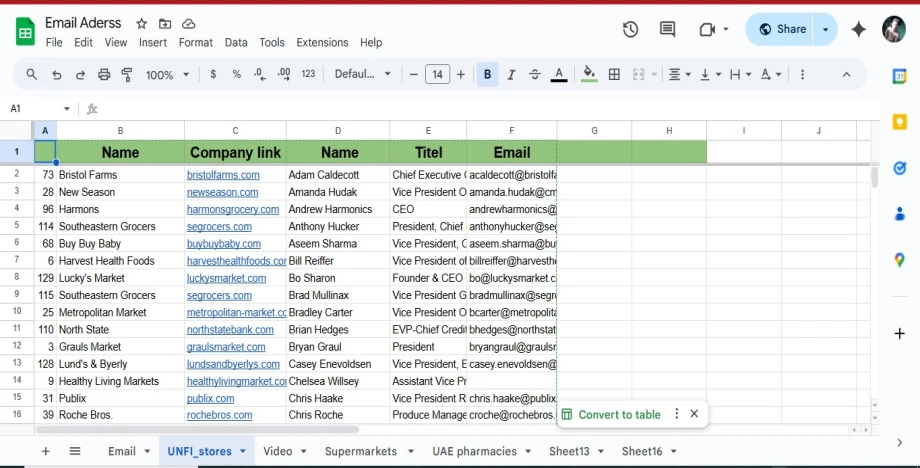Open Google Keep in side panel

(x=899, y=122)
